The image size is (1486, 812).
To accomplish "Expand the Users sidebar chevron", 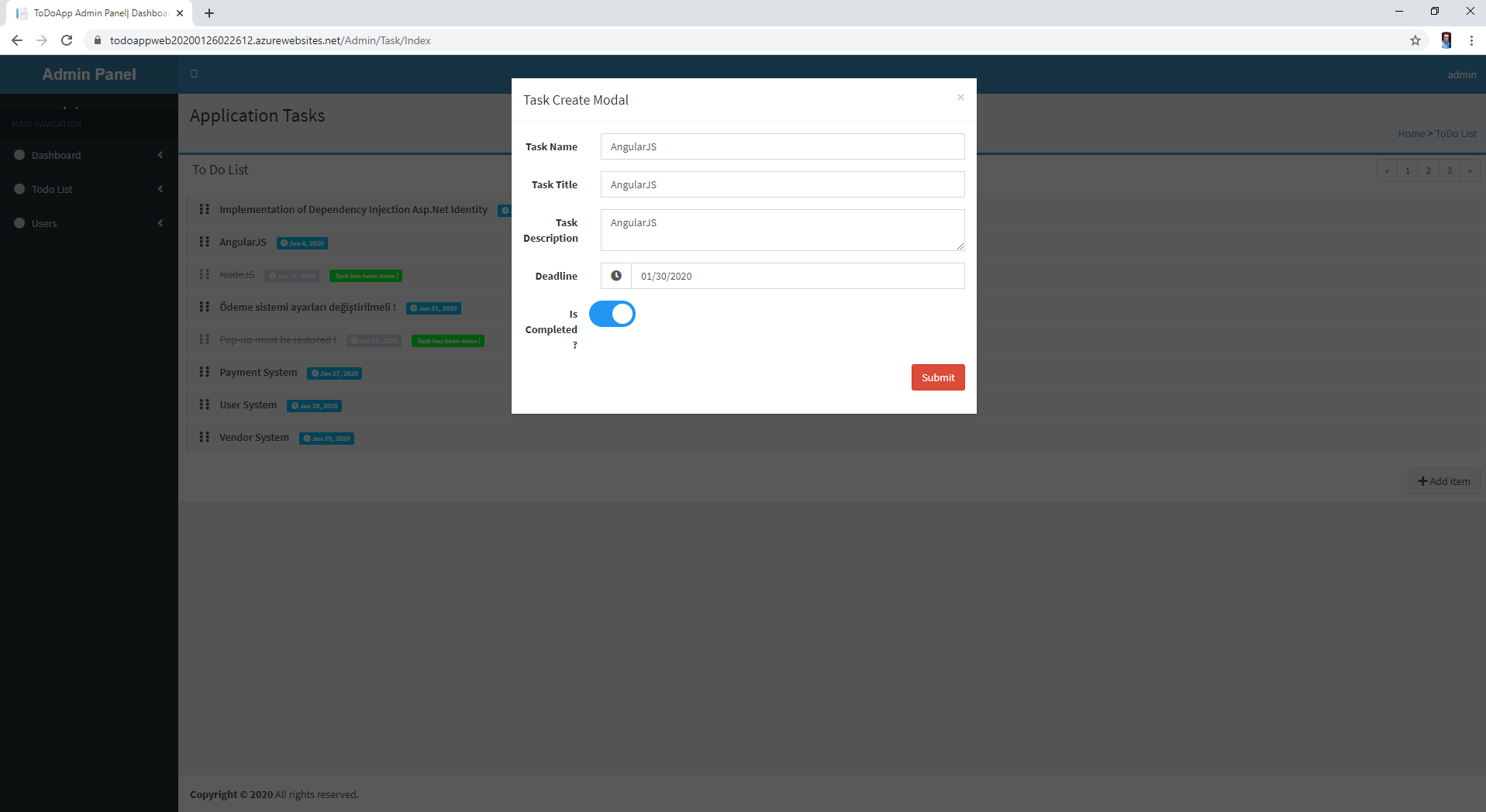I will coord(160,223).
